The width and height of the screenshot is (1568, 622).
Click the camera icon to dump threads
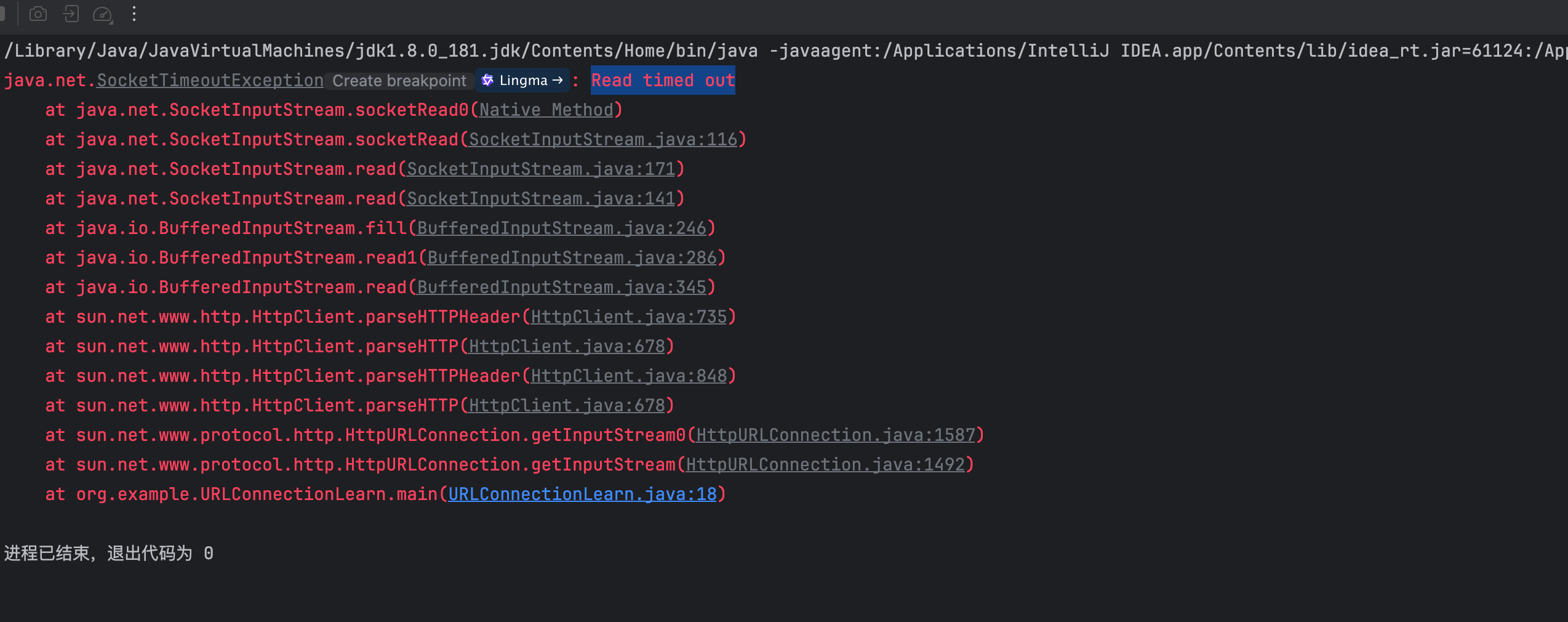(38, 14)
